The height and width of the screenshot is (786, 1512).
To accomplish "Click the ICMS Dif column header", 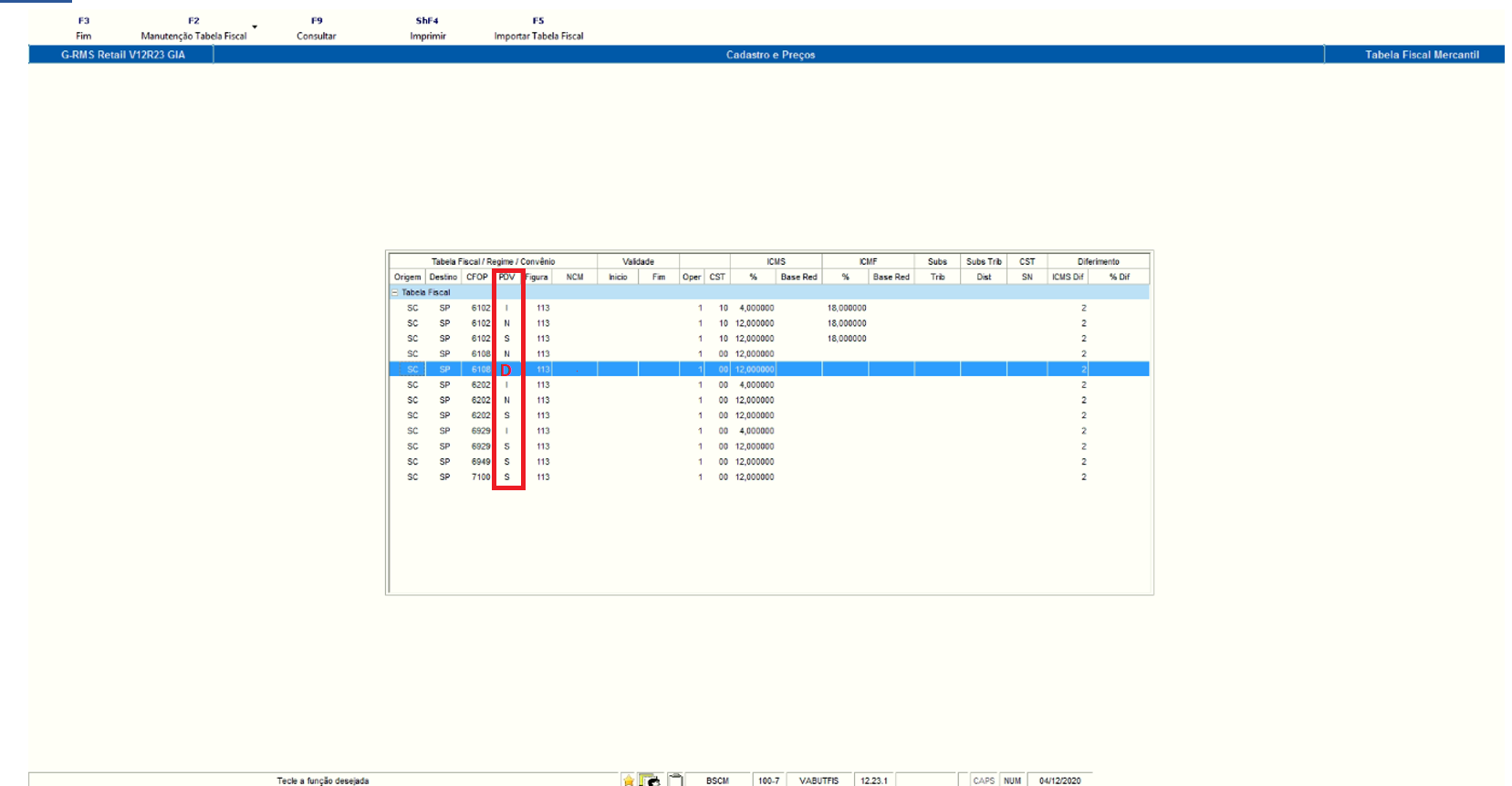I will click(x=1068, y=277).
